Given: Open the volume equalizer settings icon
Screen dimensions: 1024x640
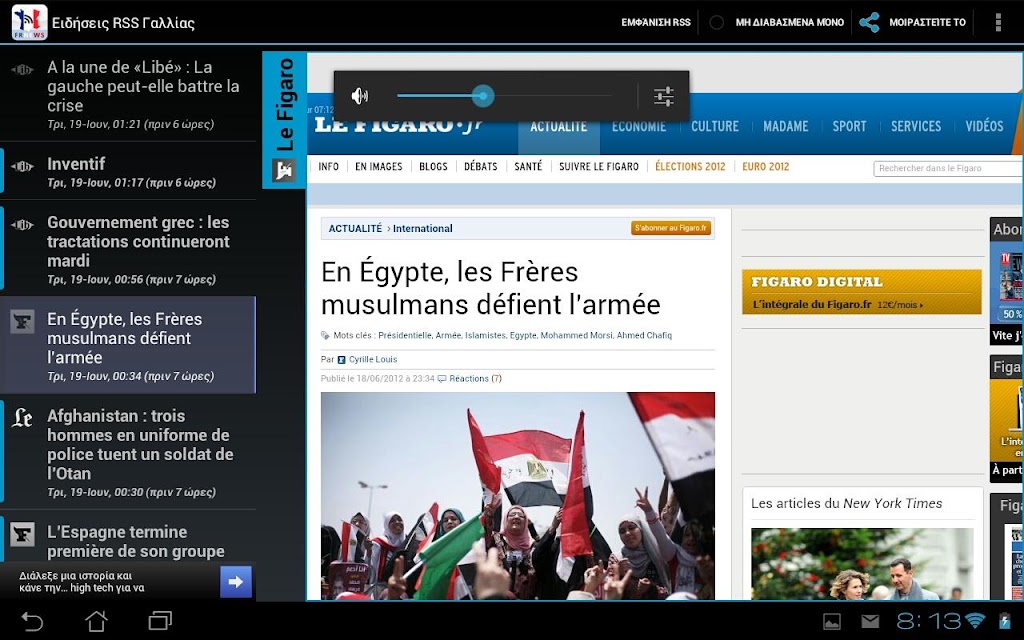Looking at the screenshot, I should (664, 97).
